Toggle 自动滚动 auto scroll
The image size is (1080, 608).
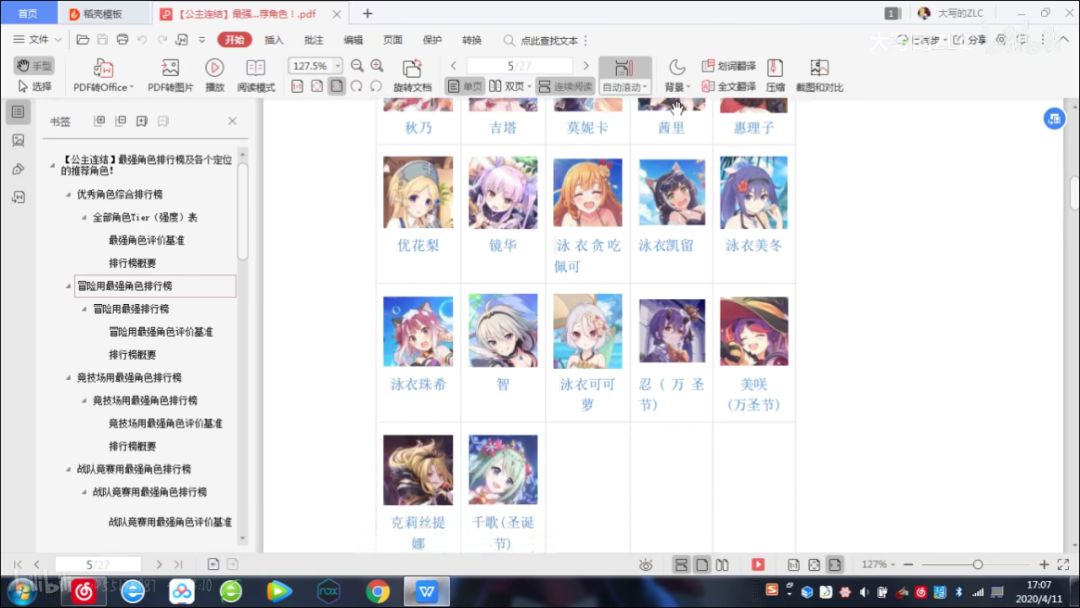click(624, 75)
